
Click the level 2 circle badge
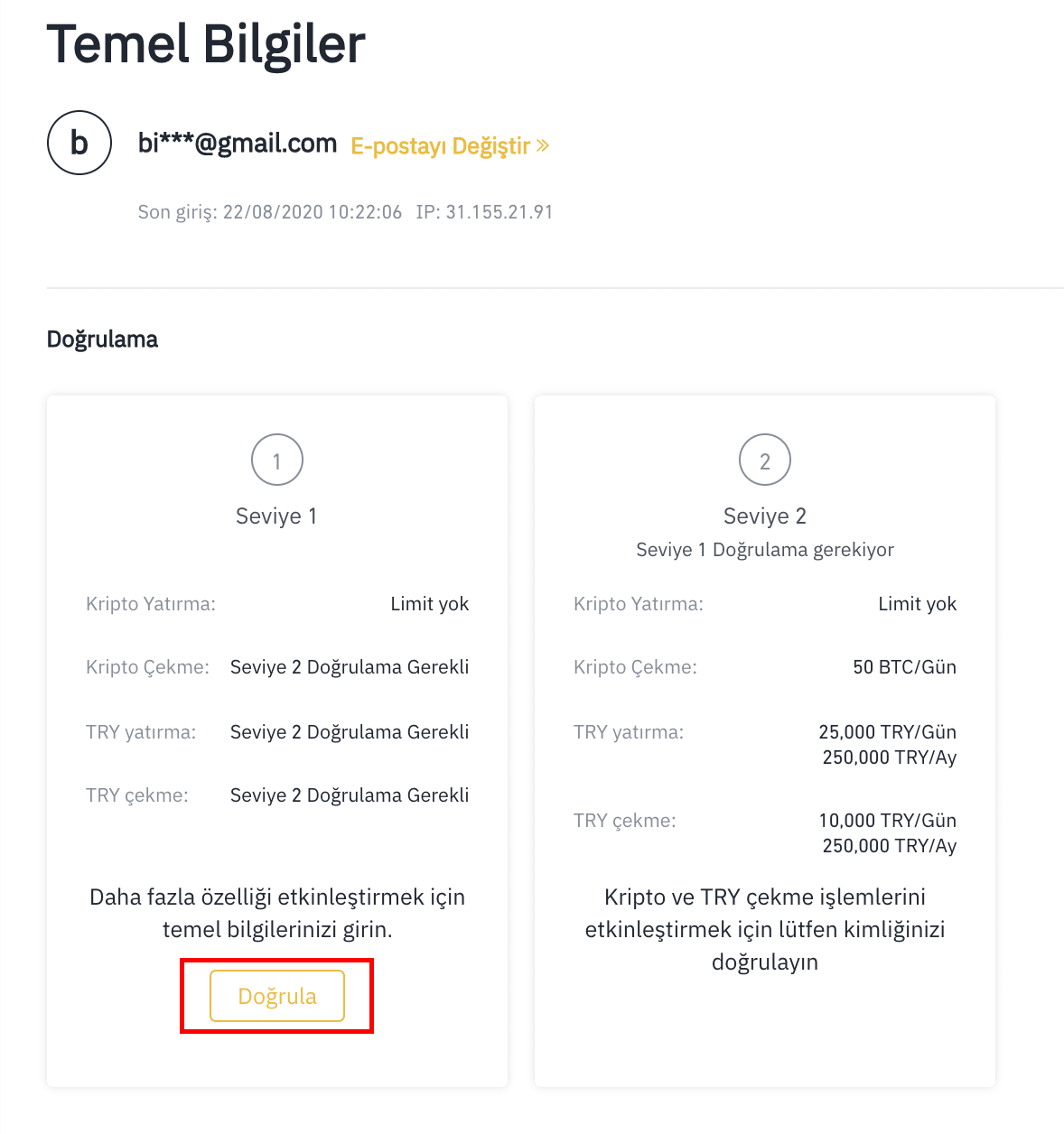765,460
